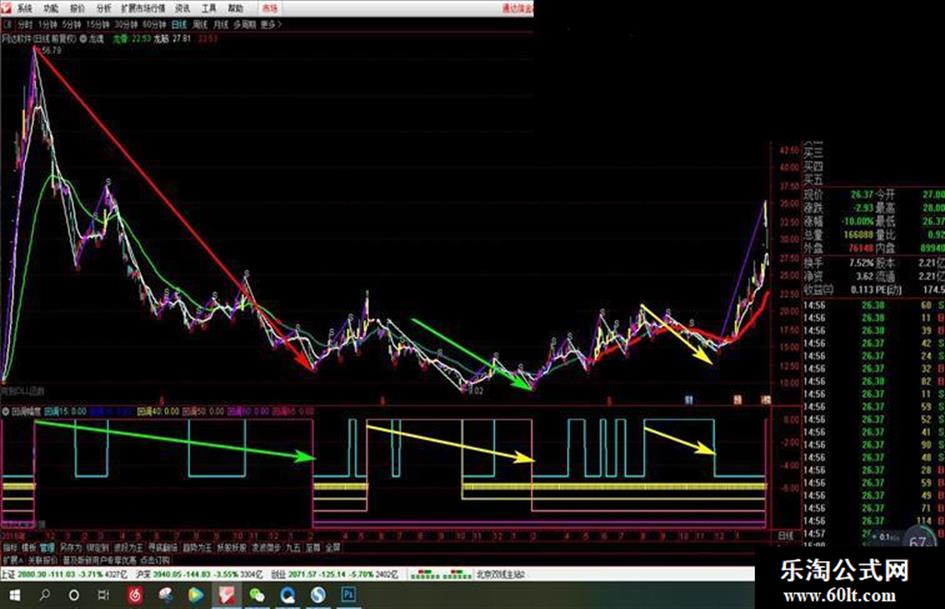
Task: Open Task View on the taskbar
Action: 104,595
